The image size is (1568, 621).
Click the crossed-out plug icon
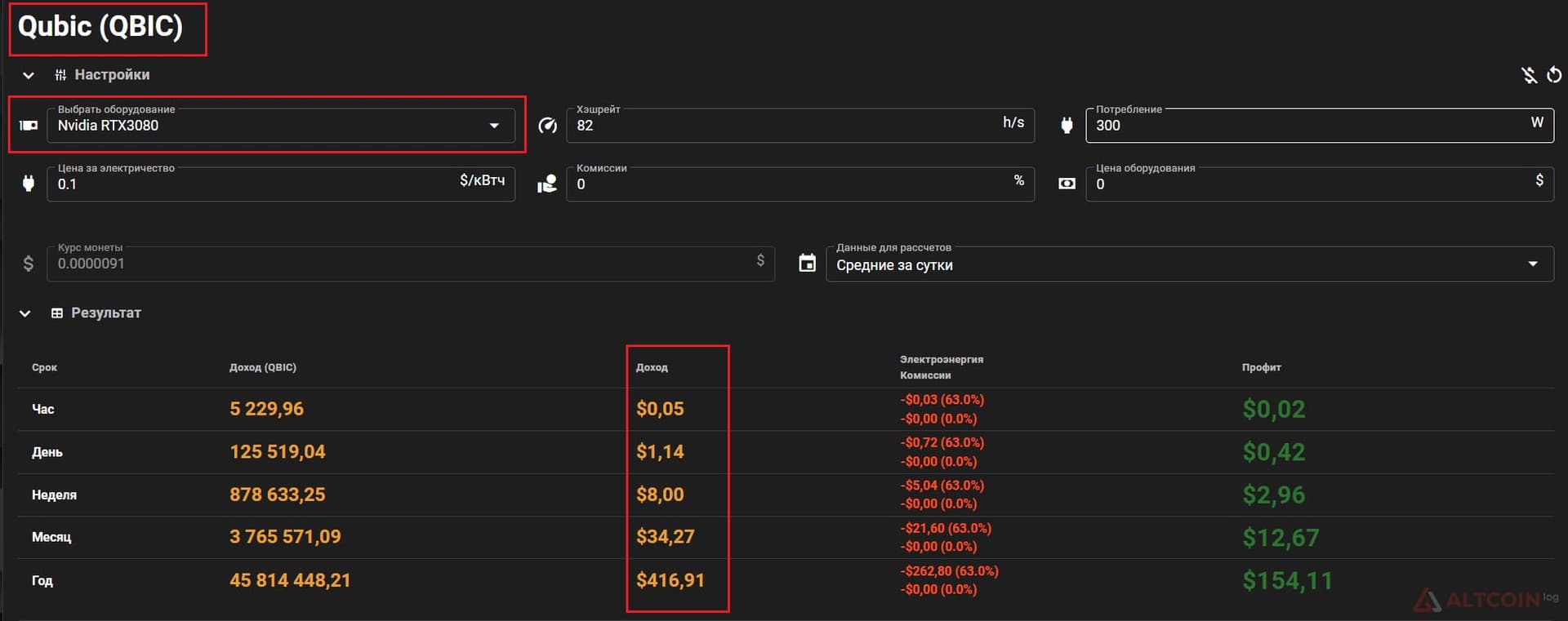(x=1529, y=75)
